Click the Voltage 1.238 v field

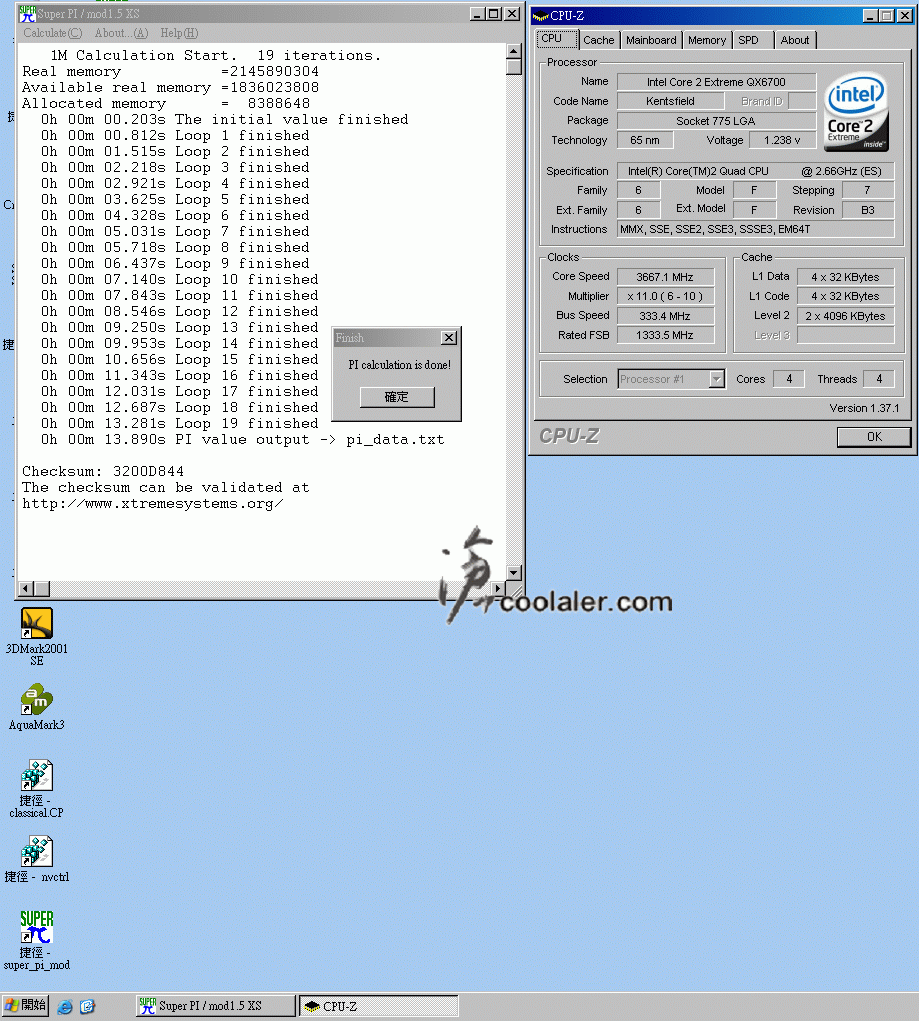pos(782,140)
